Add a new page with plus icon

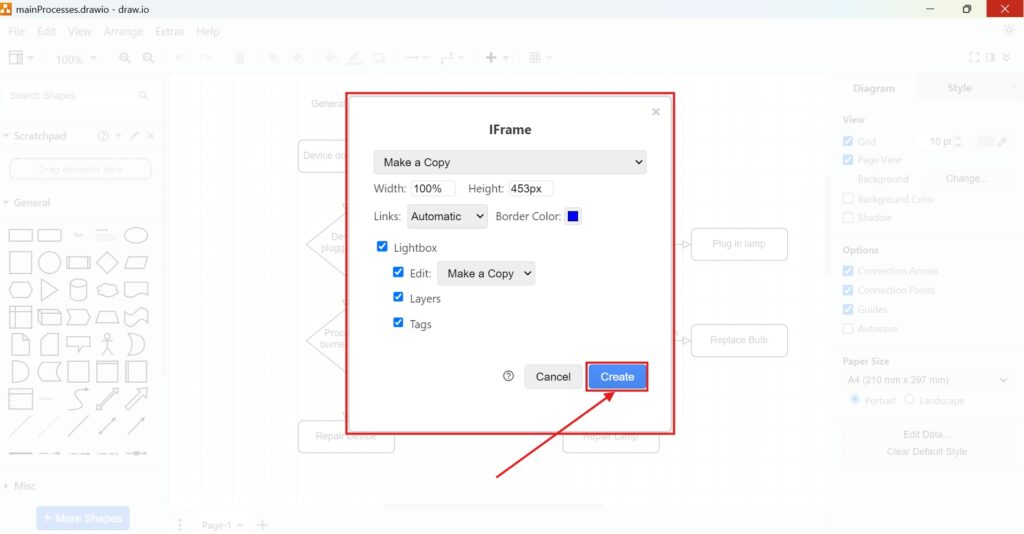[x=263, y=525]
